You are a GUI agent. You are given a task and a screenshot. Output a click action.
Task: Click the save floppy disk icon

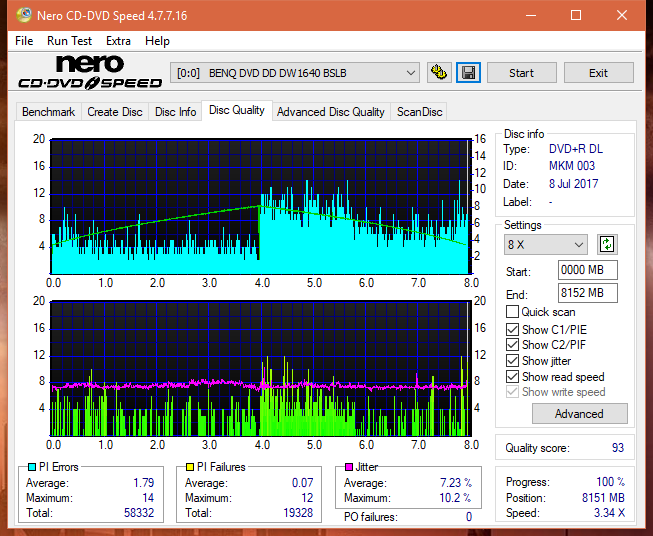click(468, 73)
